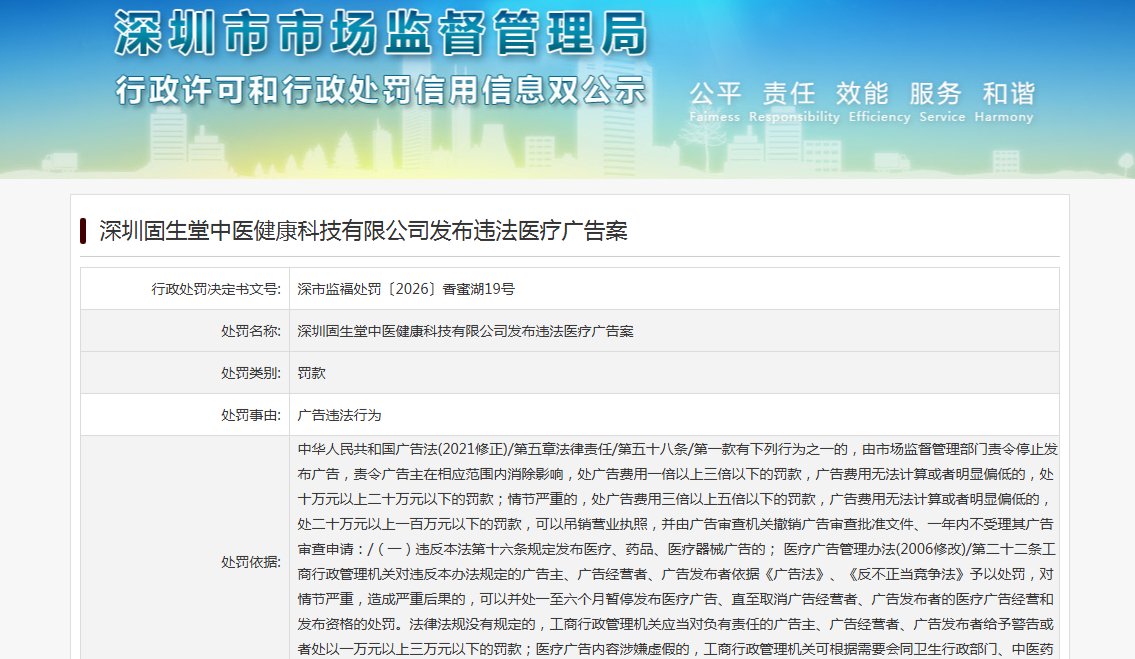Image resolution: width=1135 pixels, height=659 pixels.
Task: Click the case heading 深圳固生堂中医健康科技有限公司发布违法医疗广告案
Action: point(363,231)
